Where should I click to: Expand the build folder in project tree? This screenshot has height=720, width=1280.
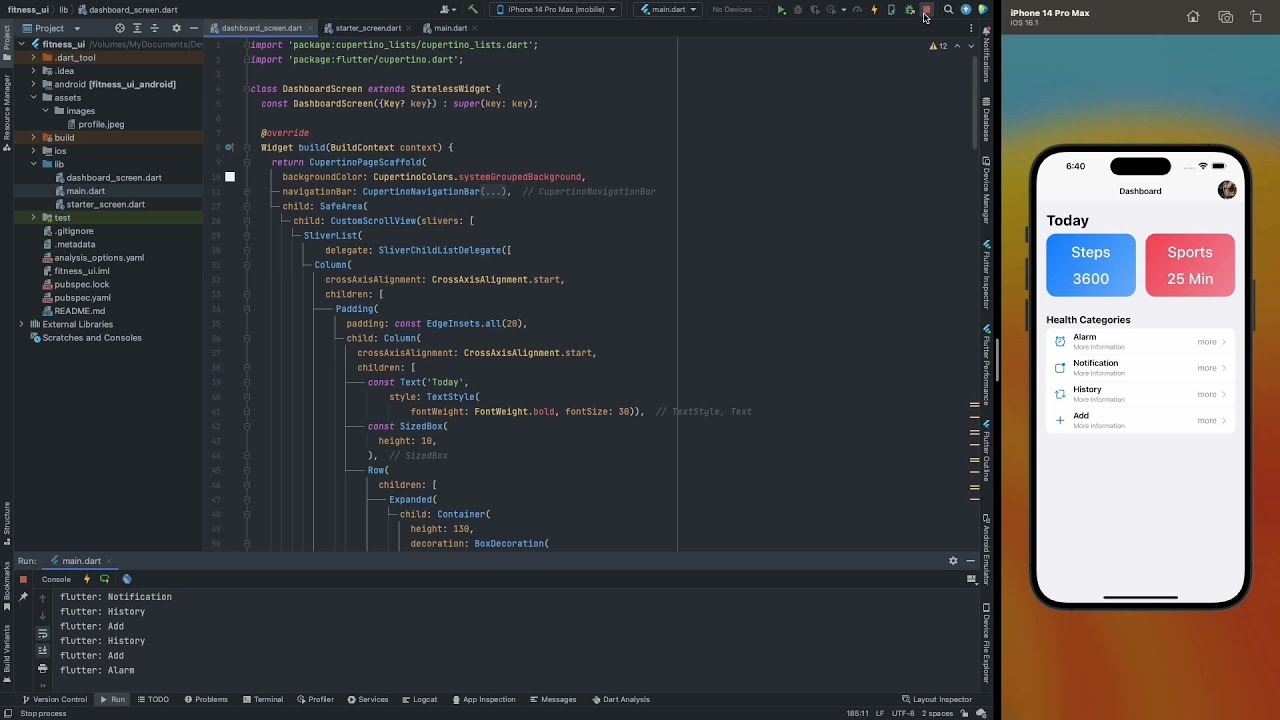point(33,138)
